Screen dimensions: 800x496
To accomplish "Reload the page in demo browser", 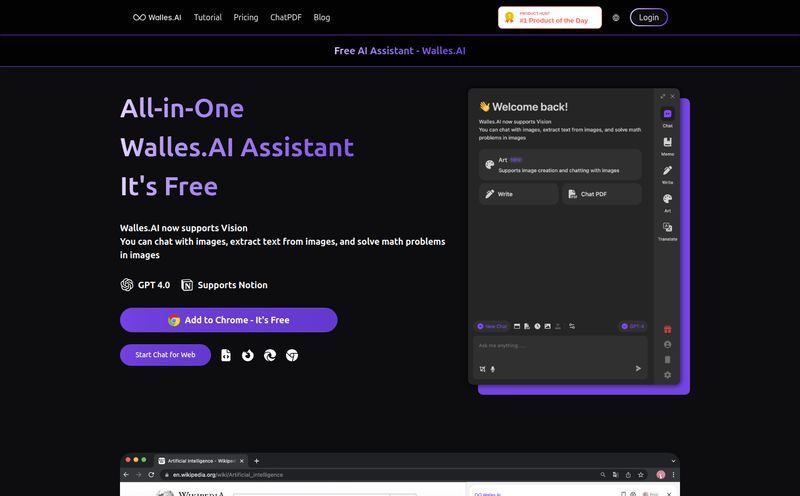I will pyautogui.click(x=151, y=475).
